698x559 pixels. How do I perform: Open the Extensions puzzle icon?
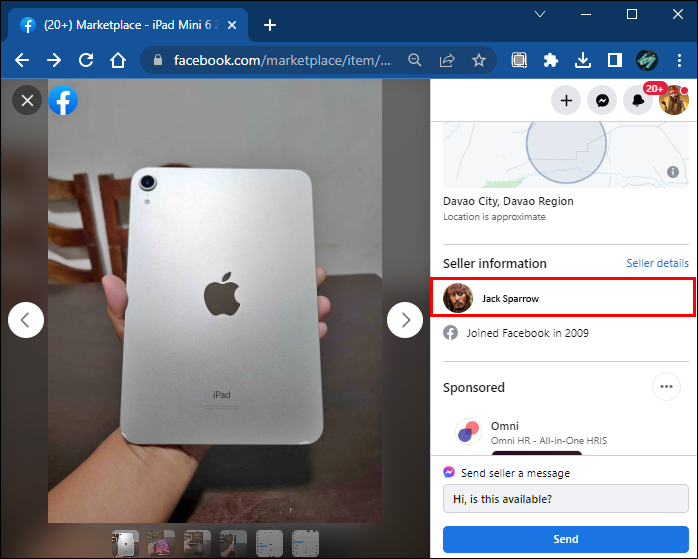[x=551, y=60]
